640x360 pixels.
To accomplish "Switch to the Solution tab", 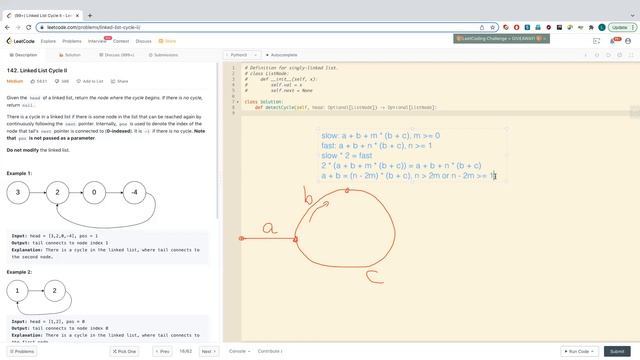I will point(70,55).
